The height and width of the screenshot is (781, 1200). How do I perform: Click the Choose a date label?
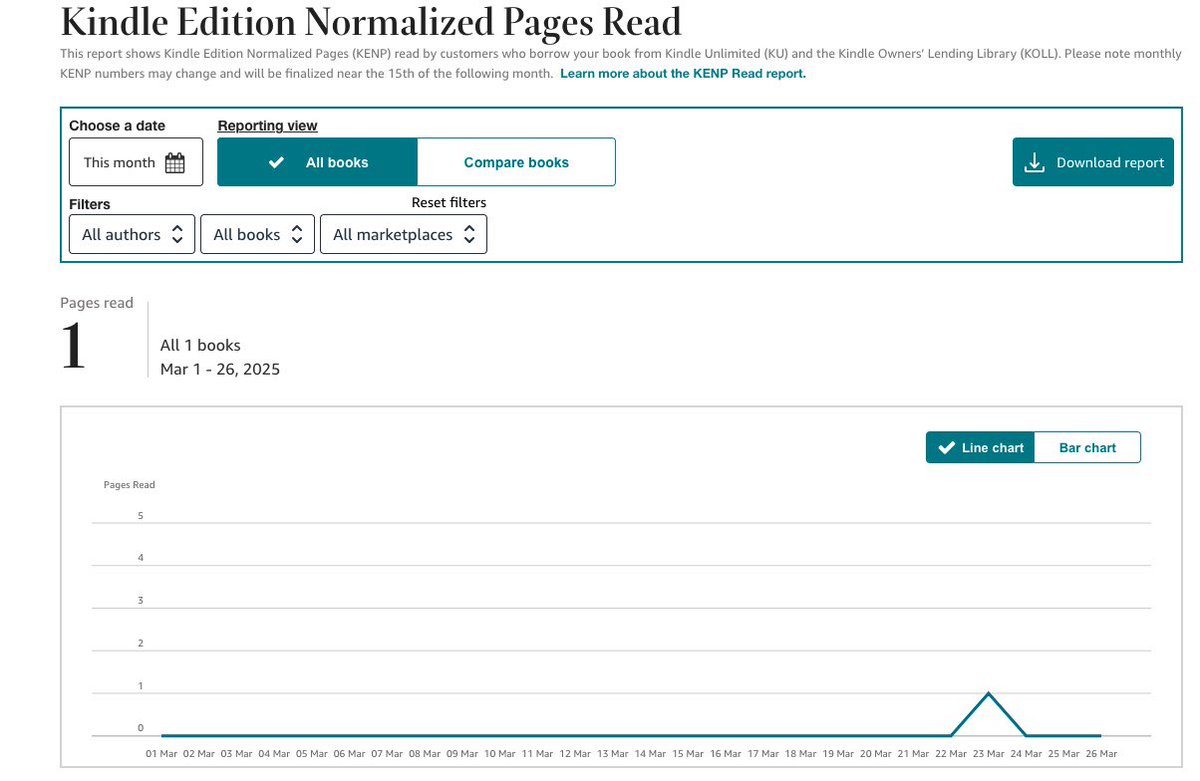pos(117,126)
